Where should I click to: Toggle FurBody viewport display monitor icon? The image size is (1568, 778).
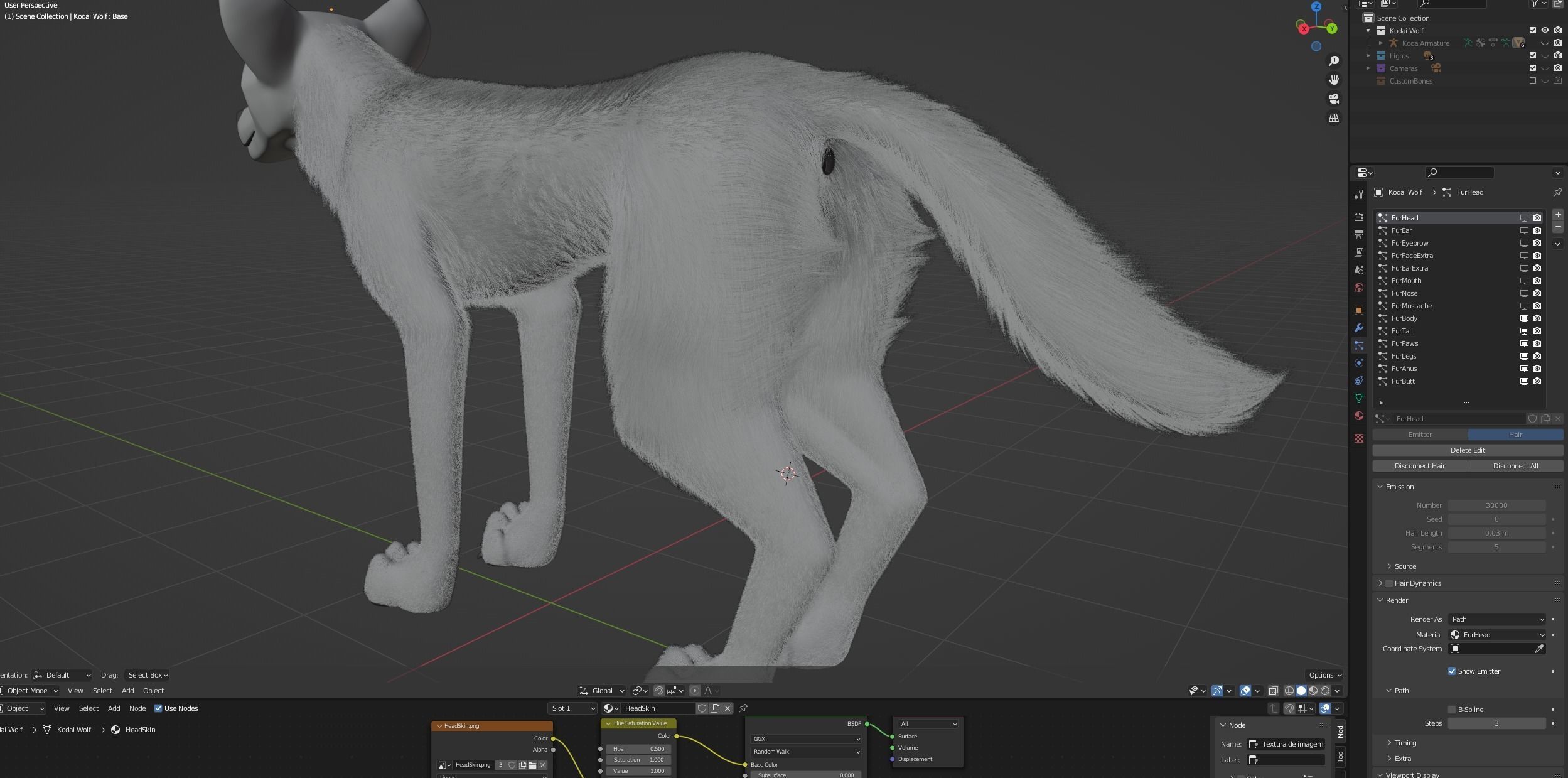[1524, 318]
